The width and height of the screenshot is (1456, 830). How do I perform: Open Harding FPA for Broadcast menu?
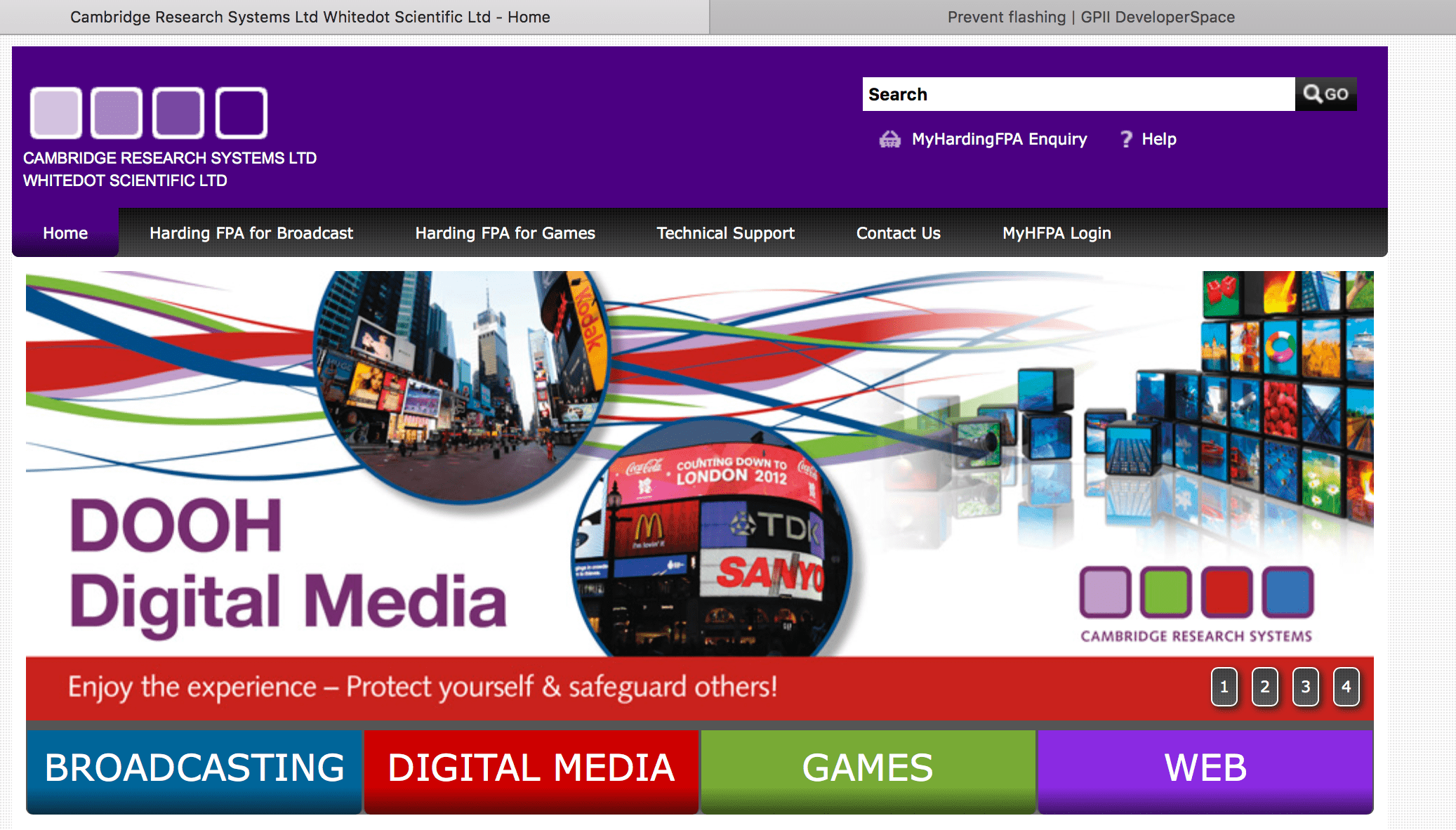[x=251, y=233]
